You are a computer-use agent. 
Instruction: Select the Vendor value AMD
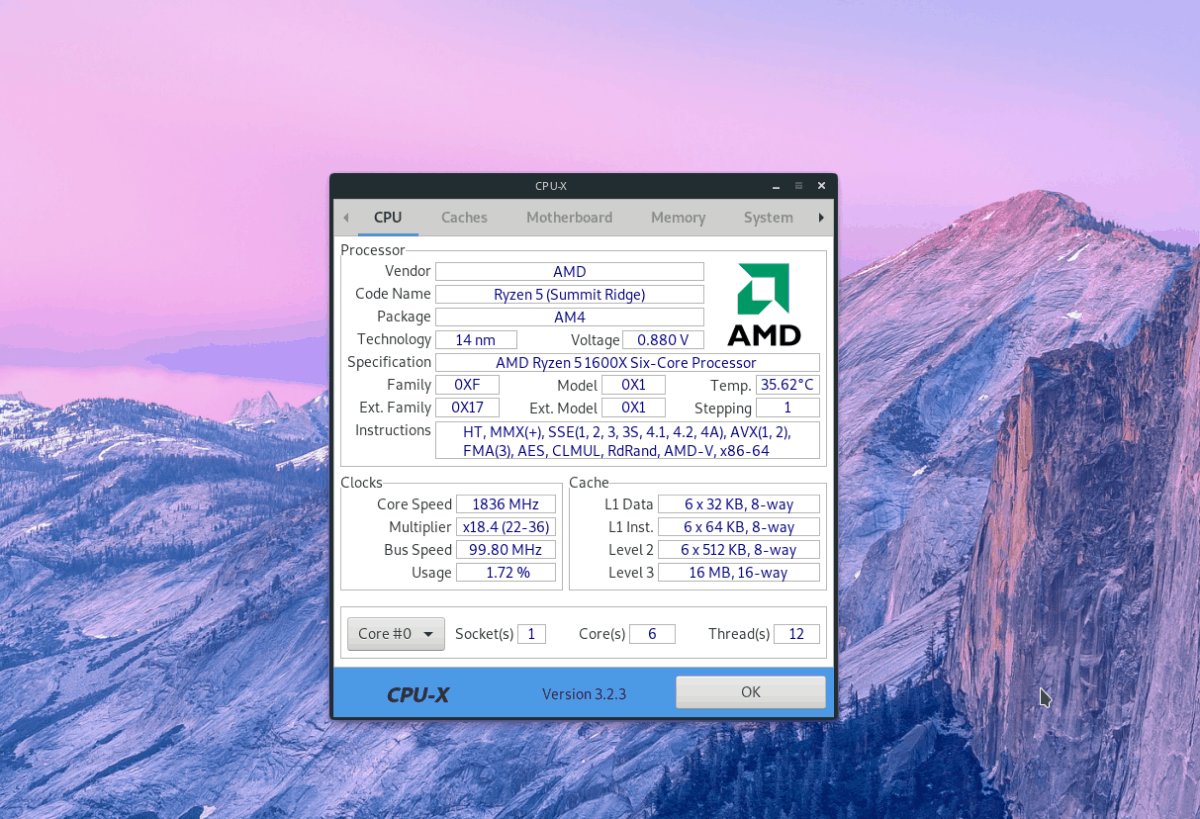click(570, 272)
